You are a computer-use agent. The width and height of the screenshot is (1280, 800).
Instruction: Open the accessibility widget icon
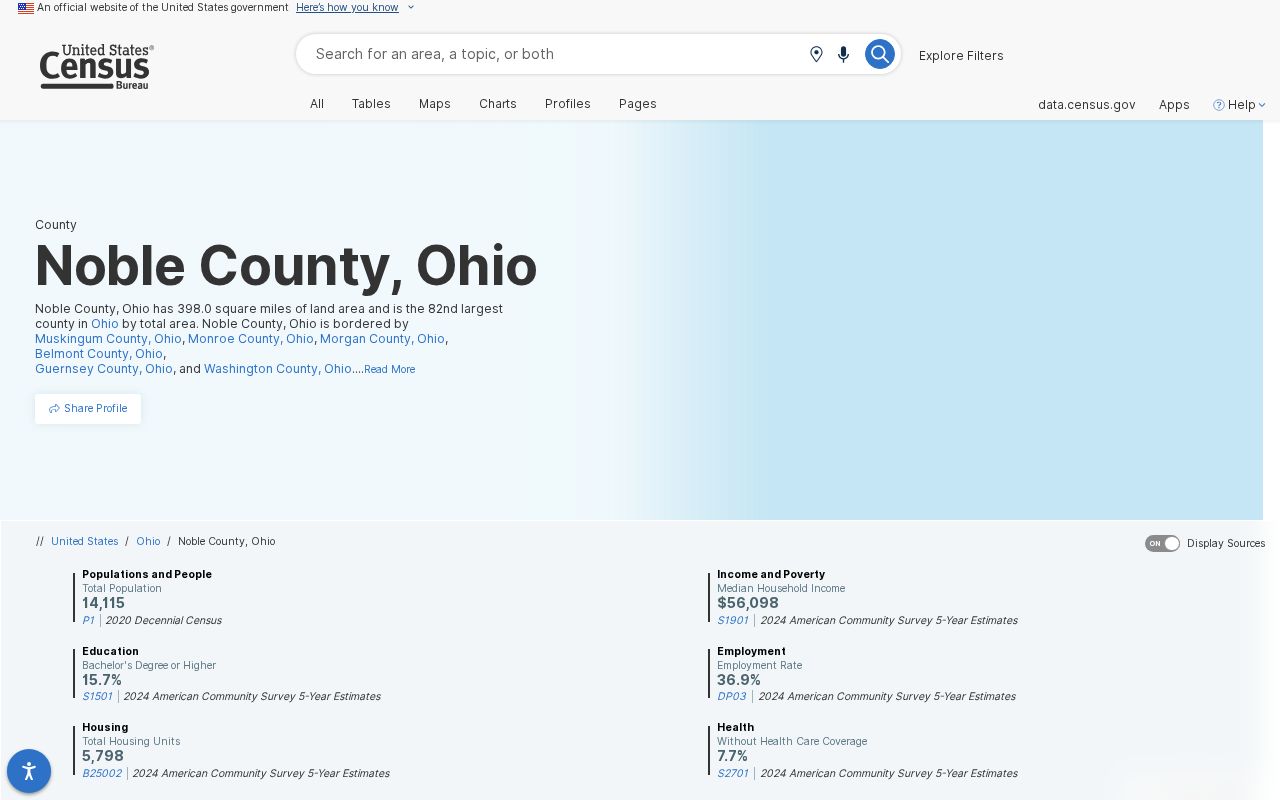29,771
